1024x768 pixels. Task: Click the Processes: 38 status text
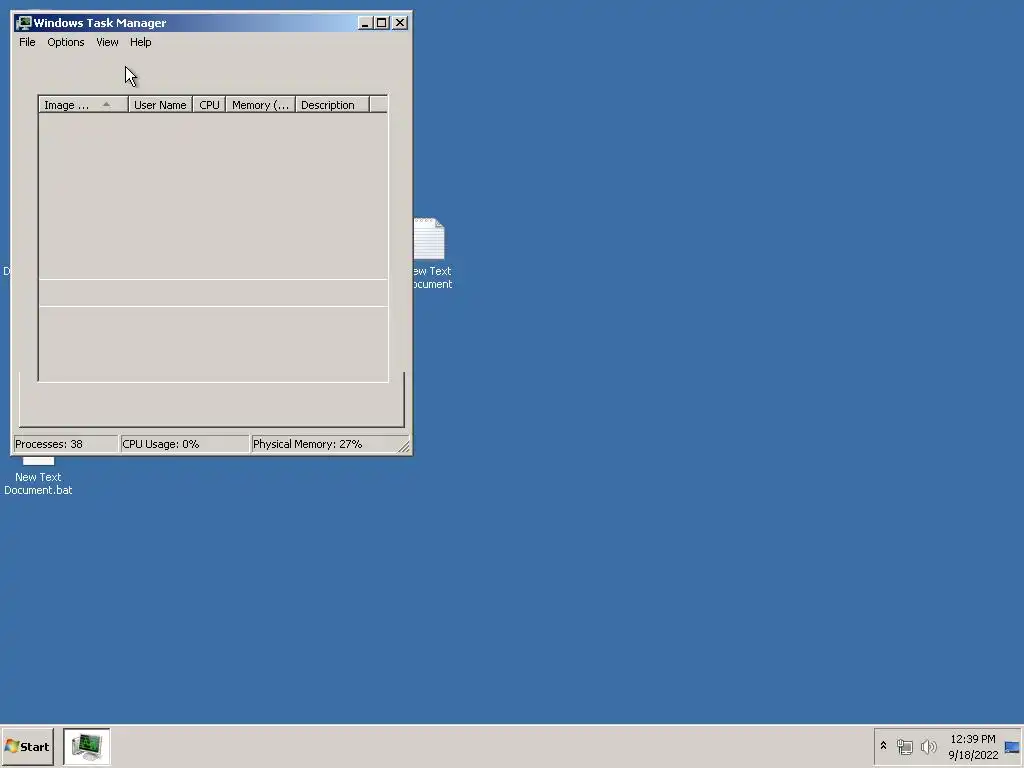tap(49, 444)
